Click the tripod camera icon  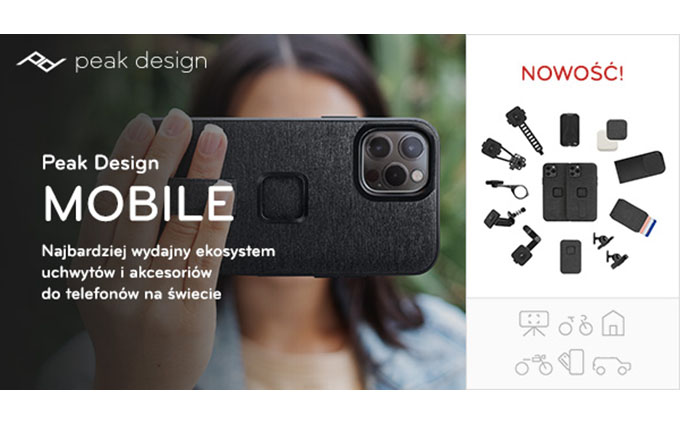click(534, 323)
